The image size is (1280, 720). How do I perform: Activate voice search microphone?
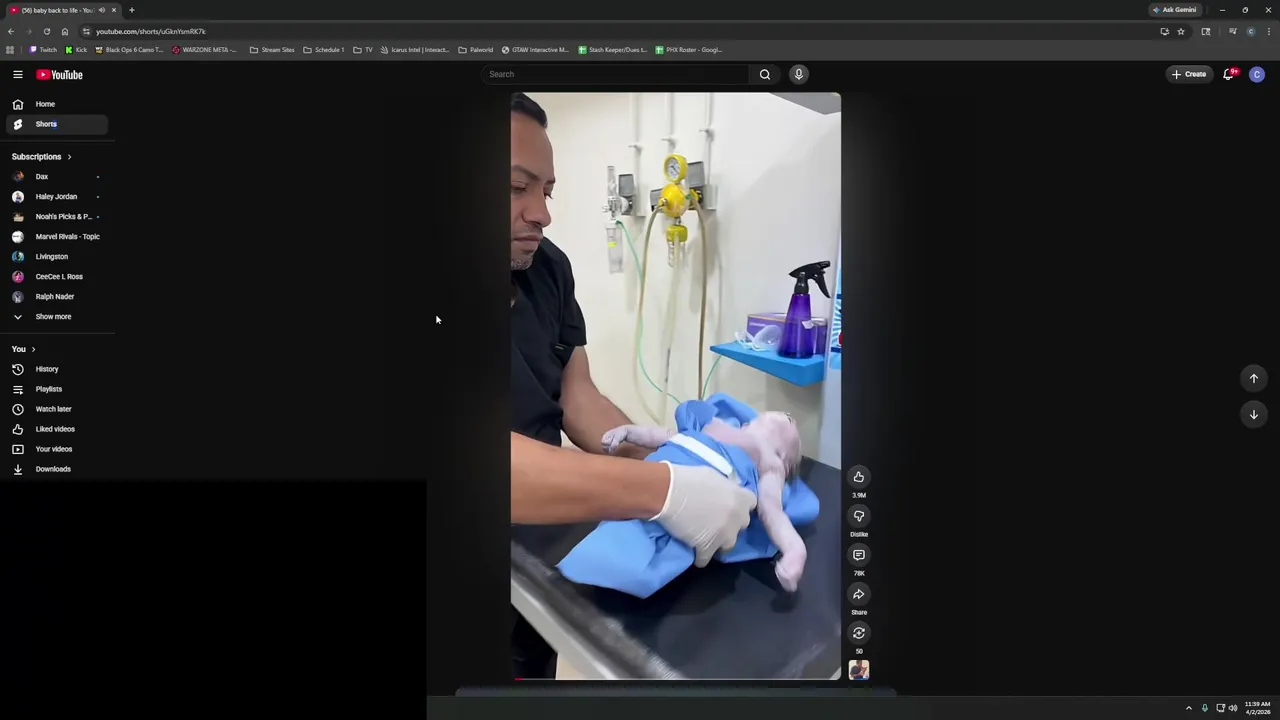pyautogui.click(x=799, y=74)
